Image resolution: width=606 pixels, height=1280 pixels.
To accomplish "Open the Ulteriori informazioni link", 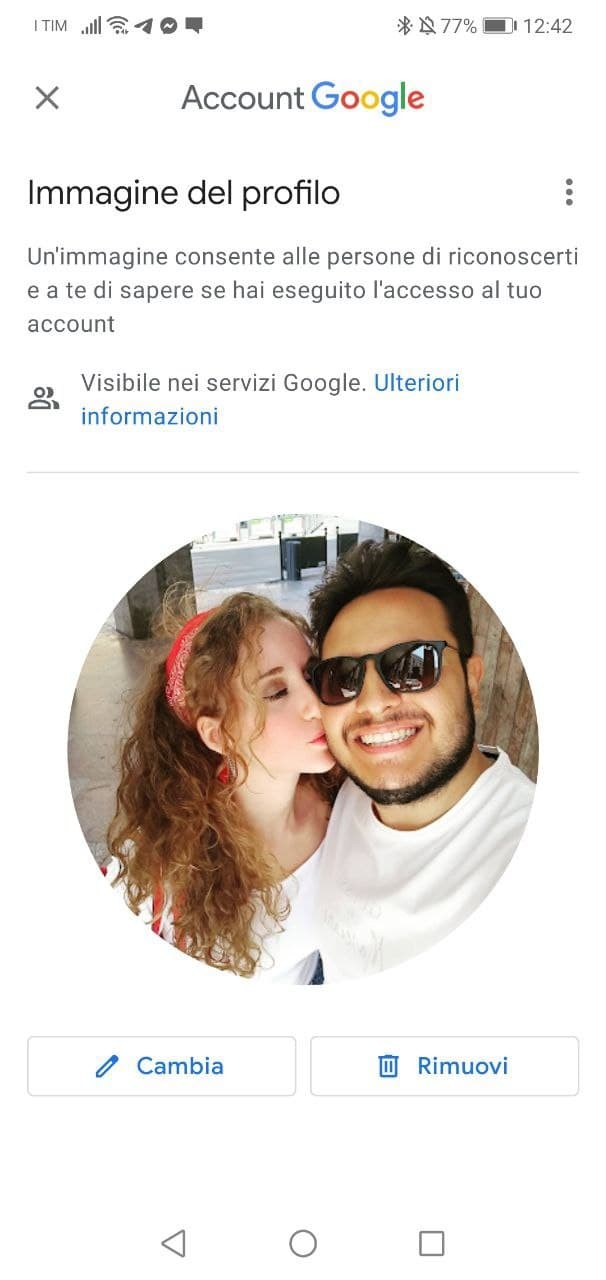I will [x=270, y=399].
